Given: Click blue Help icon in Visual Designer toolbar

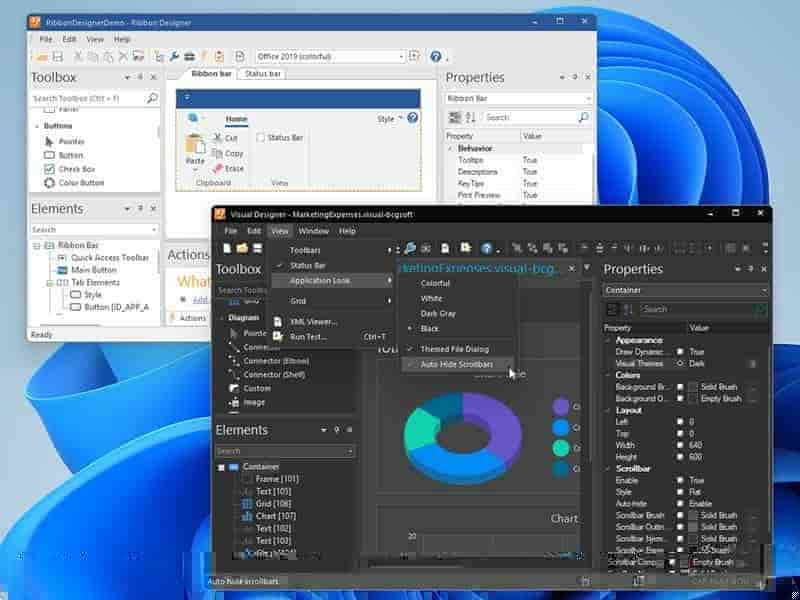Looking at the screenshot, I should click(x=486, y=248).
